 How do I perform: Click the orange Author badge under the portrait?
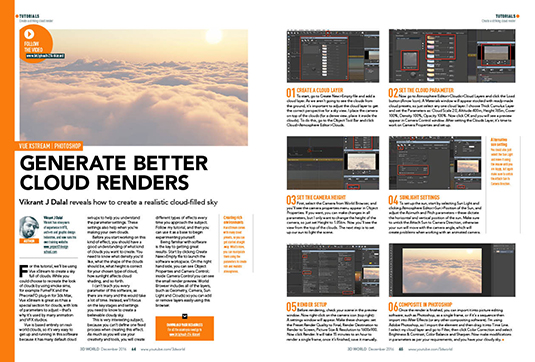(x=29, y=241)
